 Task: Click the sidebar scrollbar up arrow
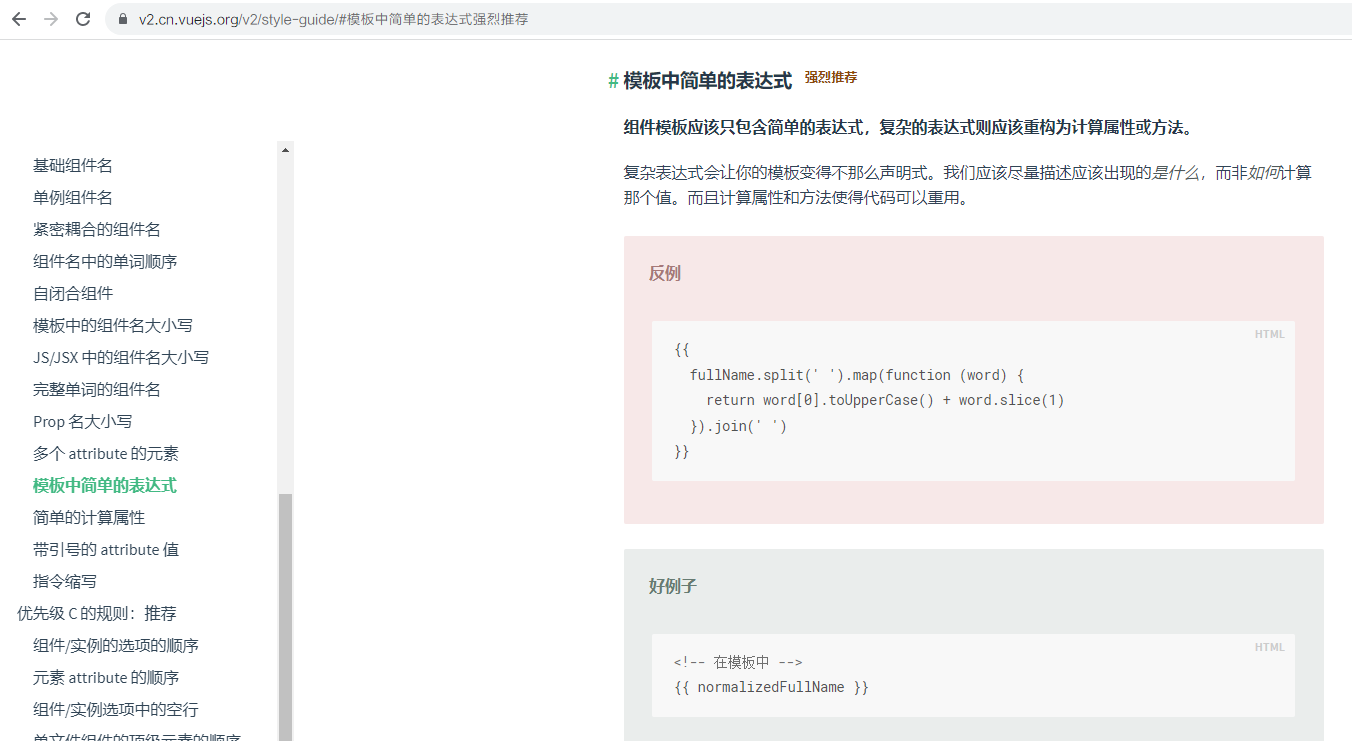click(286, 150)
